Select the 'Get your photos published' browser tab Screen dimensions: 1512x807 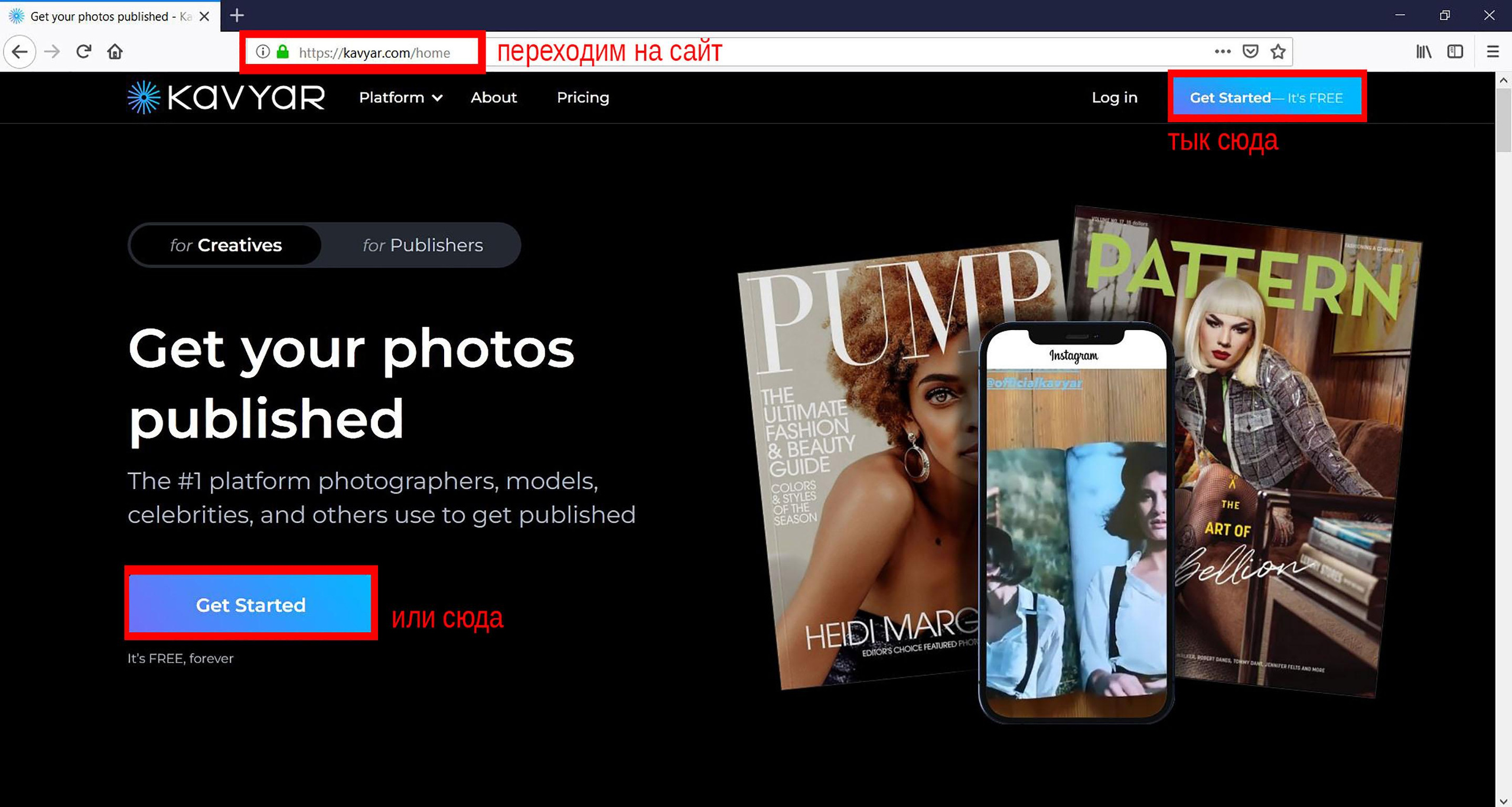coord(110,16)
